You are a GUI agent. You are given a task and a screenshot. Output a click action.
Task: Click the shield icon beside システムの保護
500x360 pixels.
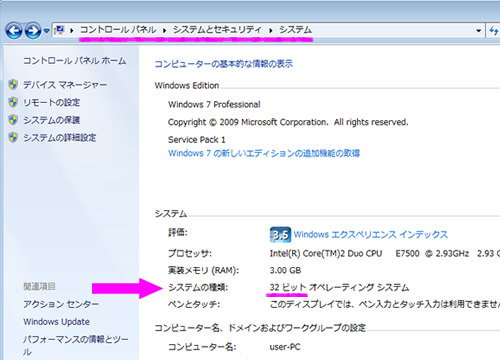pyautogui.click(x=13, y=119)
